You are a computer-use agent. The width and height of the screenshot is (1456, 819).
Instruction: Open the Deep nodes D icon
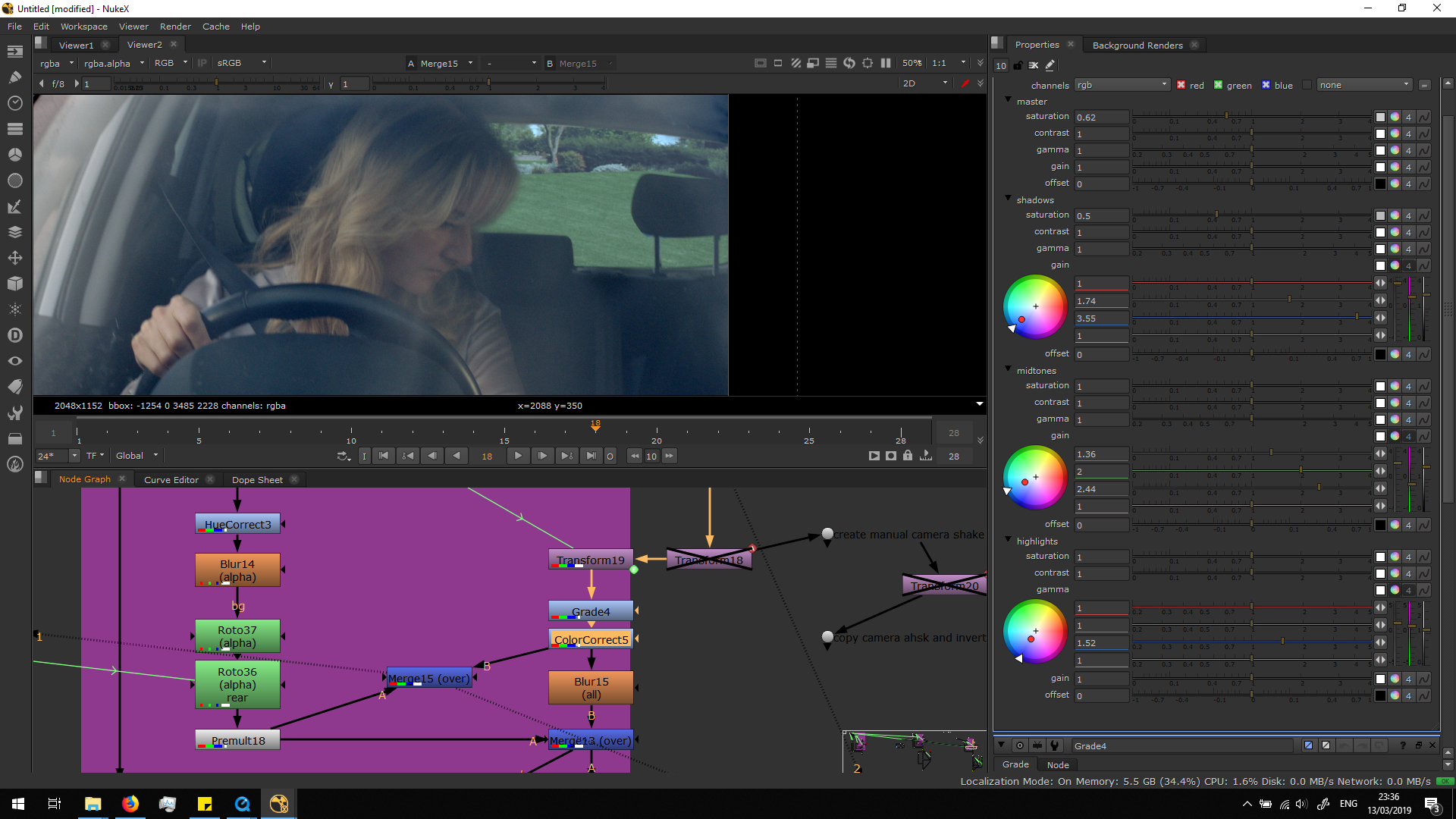pyautogui.click(x=14, y=335)
